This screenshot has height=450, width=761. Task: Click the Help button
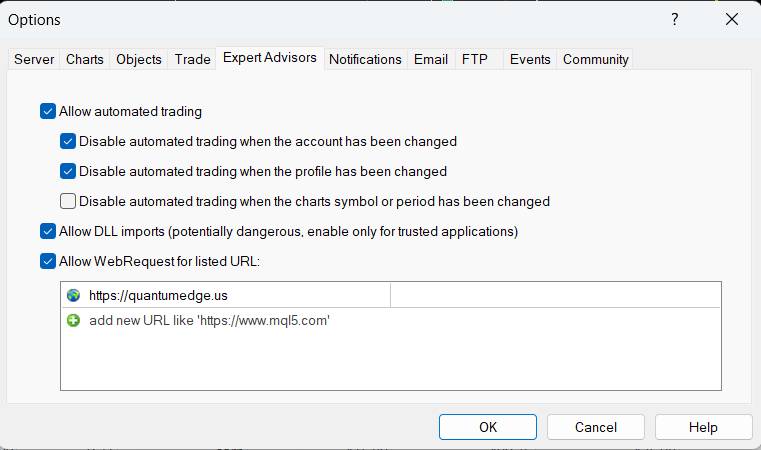click(703, 427)
